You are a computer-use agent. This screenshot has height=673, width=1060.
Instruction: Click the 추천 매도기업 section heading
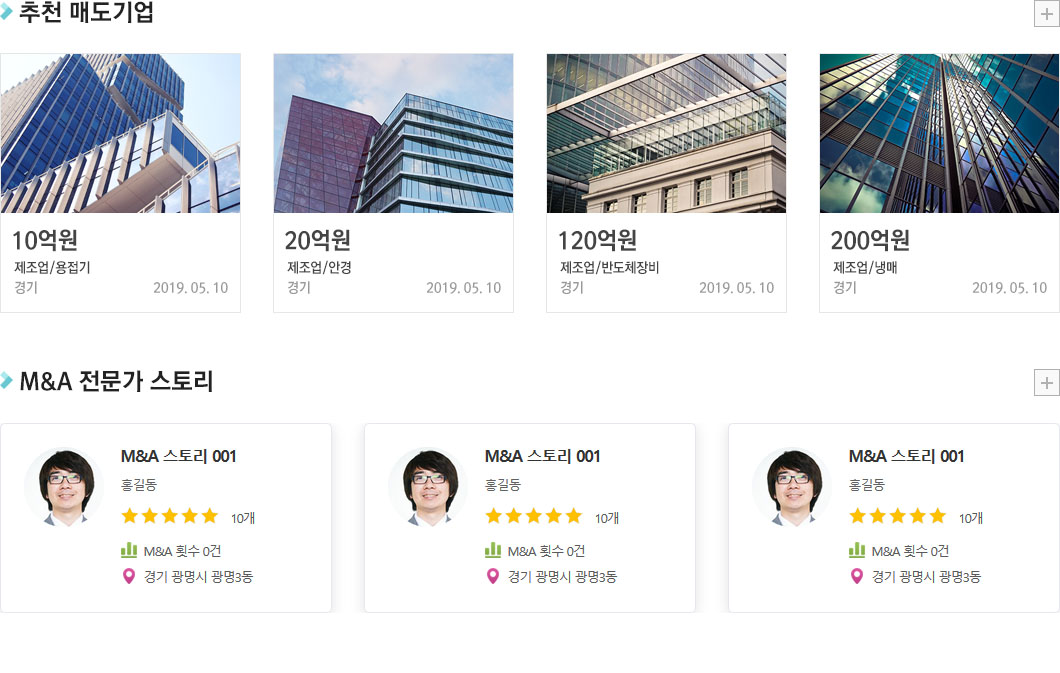pos(87,12)
